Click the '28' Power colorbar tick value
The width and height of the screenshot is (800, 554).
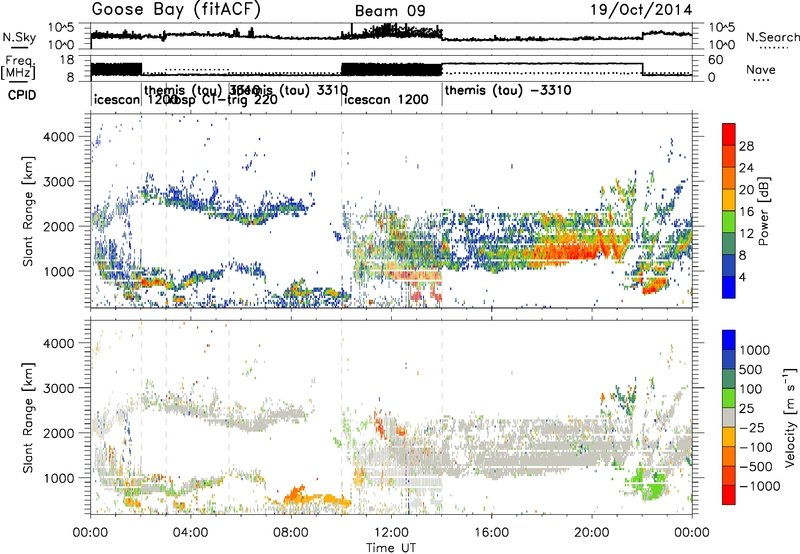(x=746, y=146)
